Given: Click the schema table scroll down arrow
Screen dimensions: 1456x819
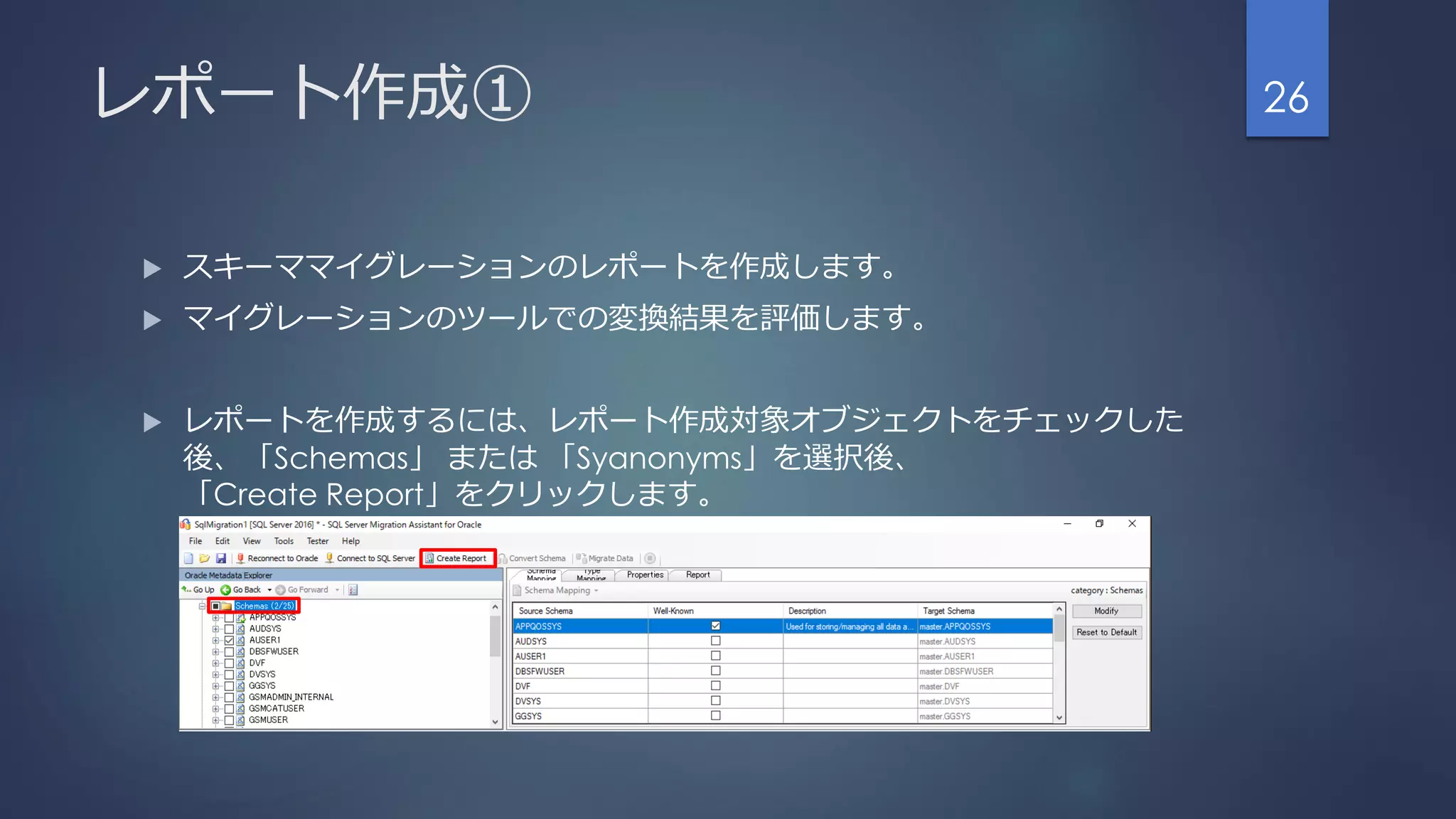Looking at the screenshot, I should pyautogui.click(x=1059, y=717).
